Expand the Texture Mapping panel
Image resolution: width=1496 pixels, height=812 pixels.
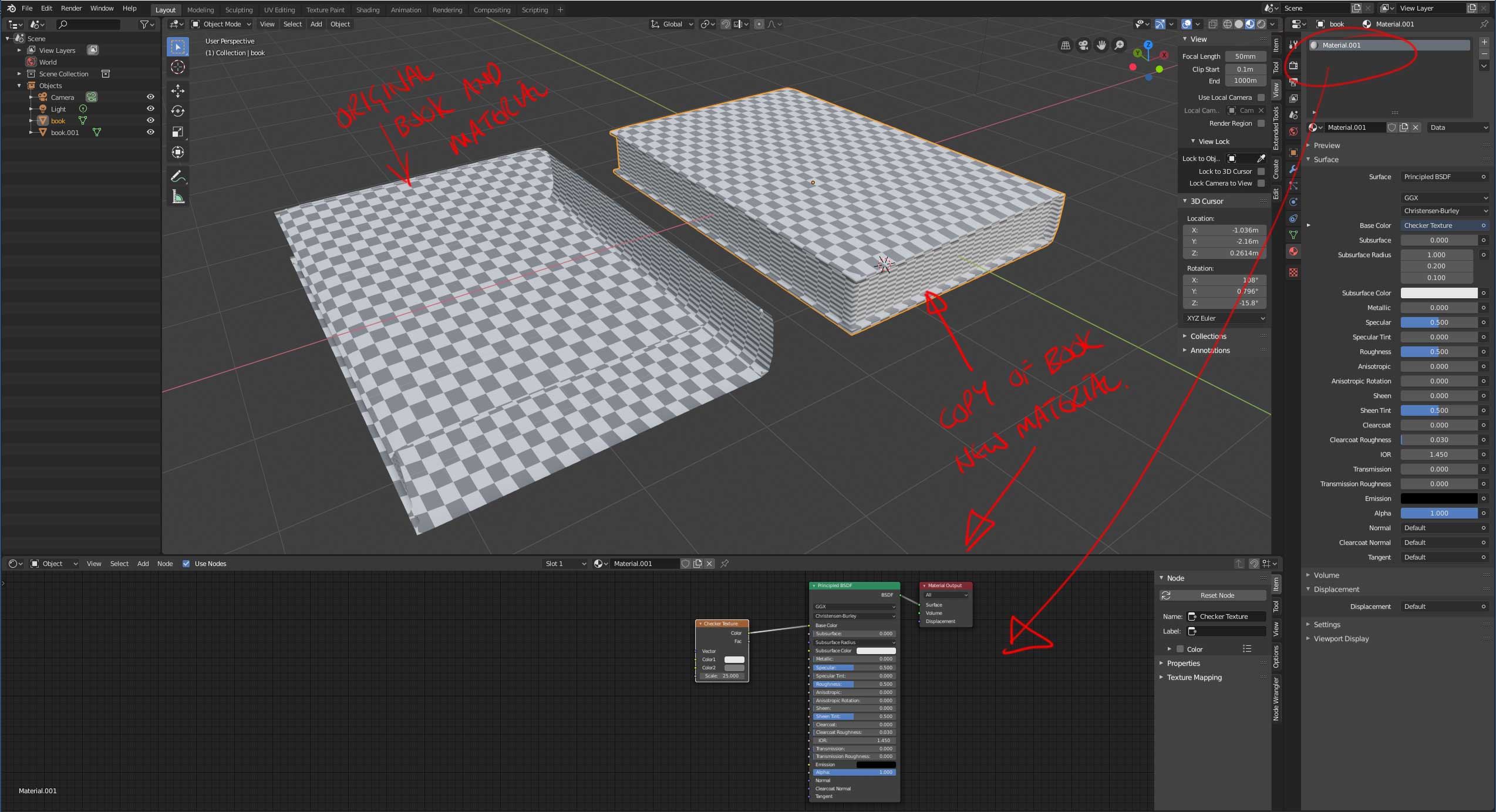pos(1194,678)
